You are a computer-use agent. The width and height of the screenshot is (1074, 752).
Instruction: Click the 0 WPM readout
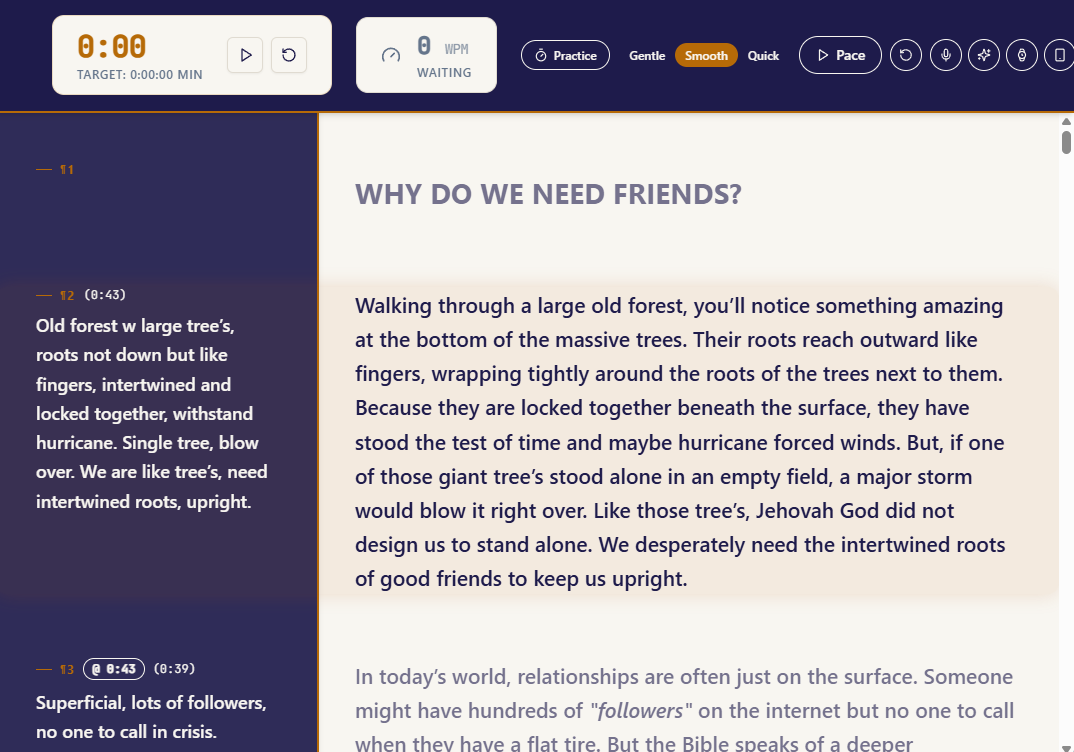tap(442, 47)
